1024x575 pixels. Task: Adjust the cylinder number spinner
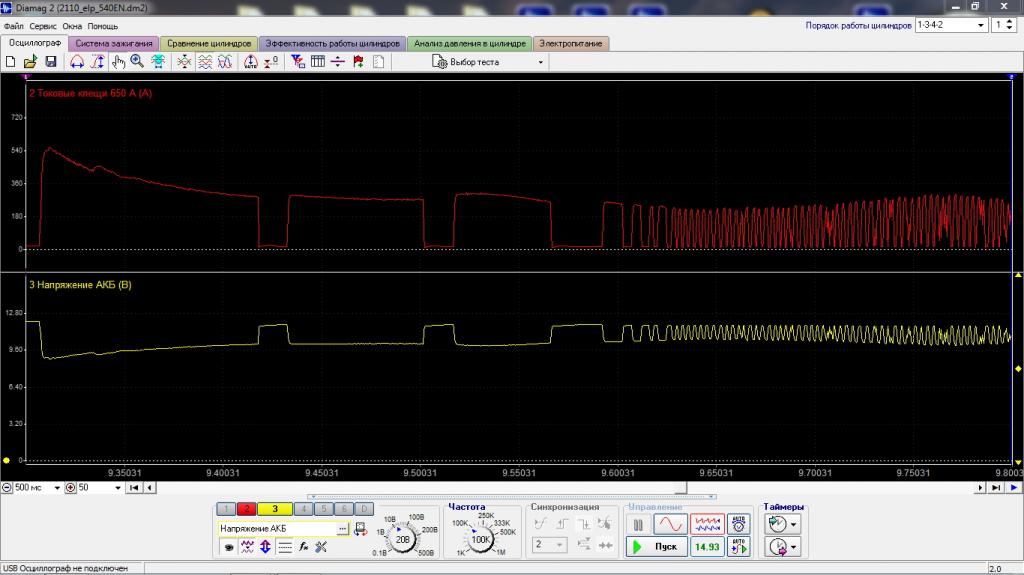point(1010,25)
